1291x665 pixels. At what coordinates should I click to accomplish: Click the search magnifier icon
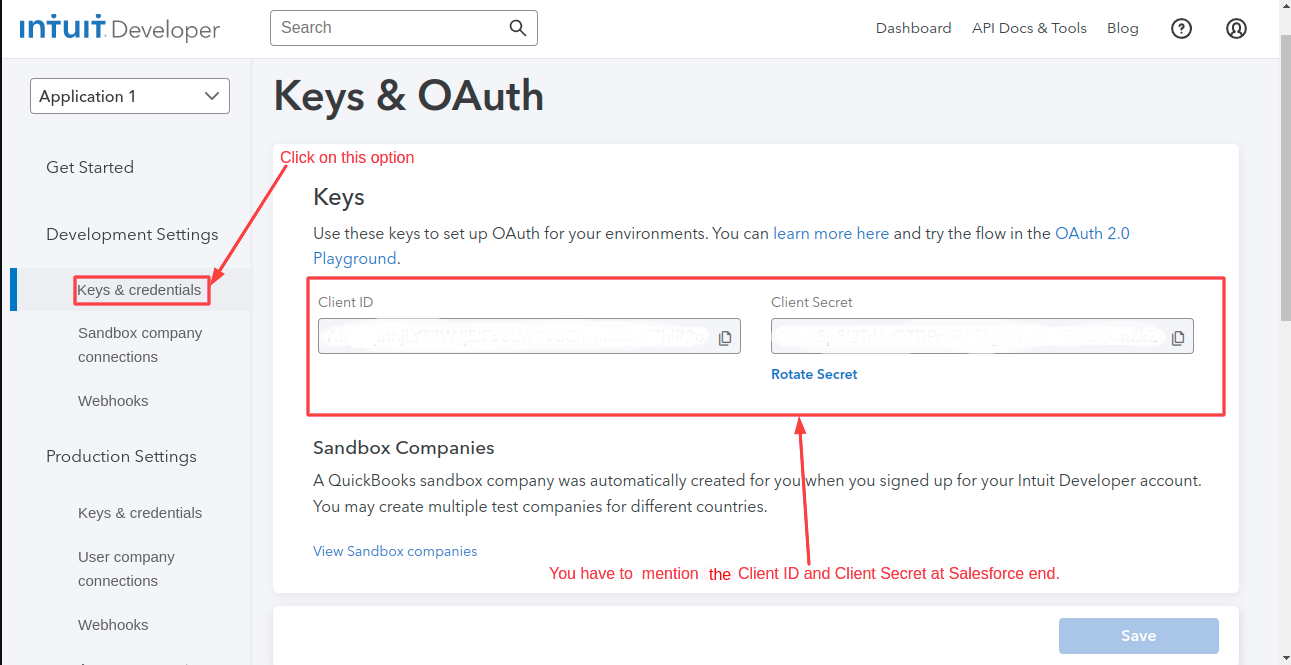coord(517,28)
